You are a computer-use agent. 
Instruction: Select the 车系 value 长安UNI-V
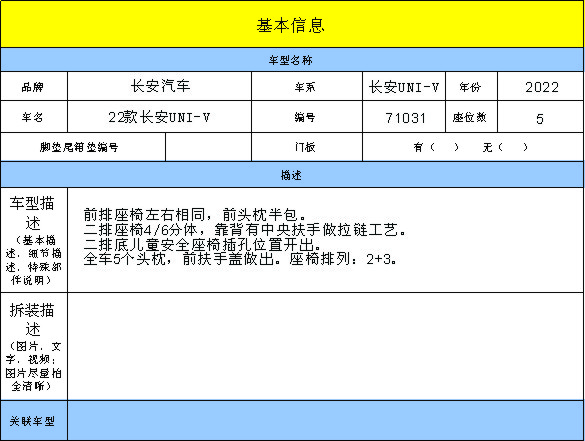404,86
